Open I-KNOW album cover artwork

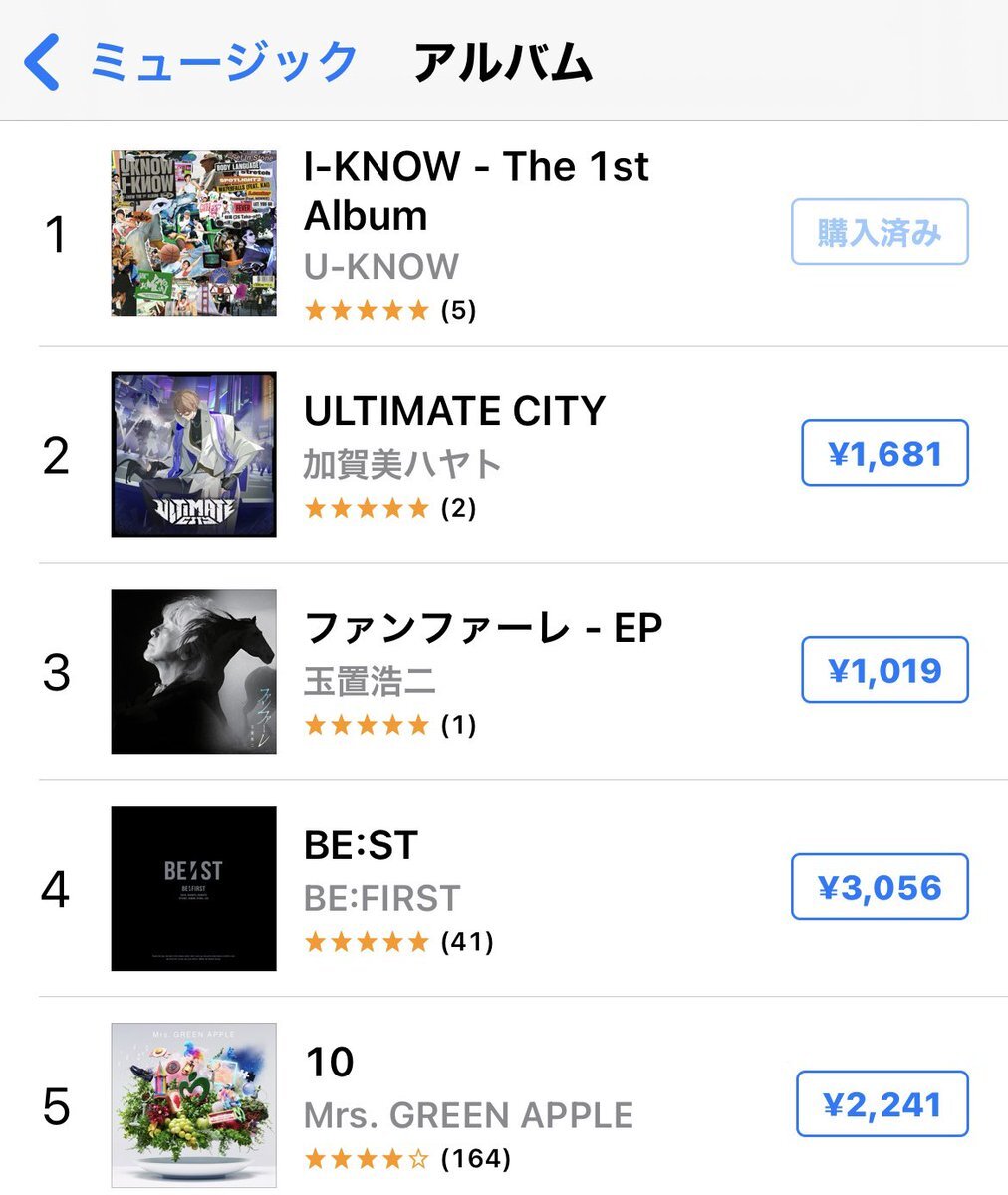[x=193, y=233]
